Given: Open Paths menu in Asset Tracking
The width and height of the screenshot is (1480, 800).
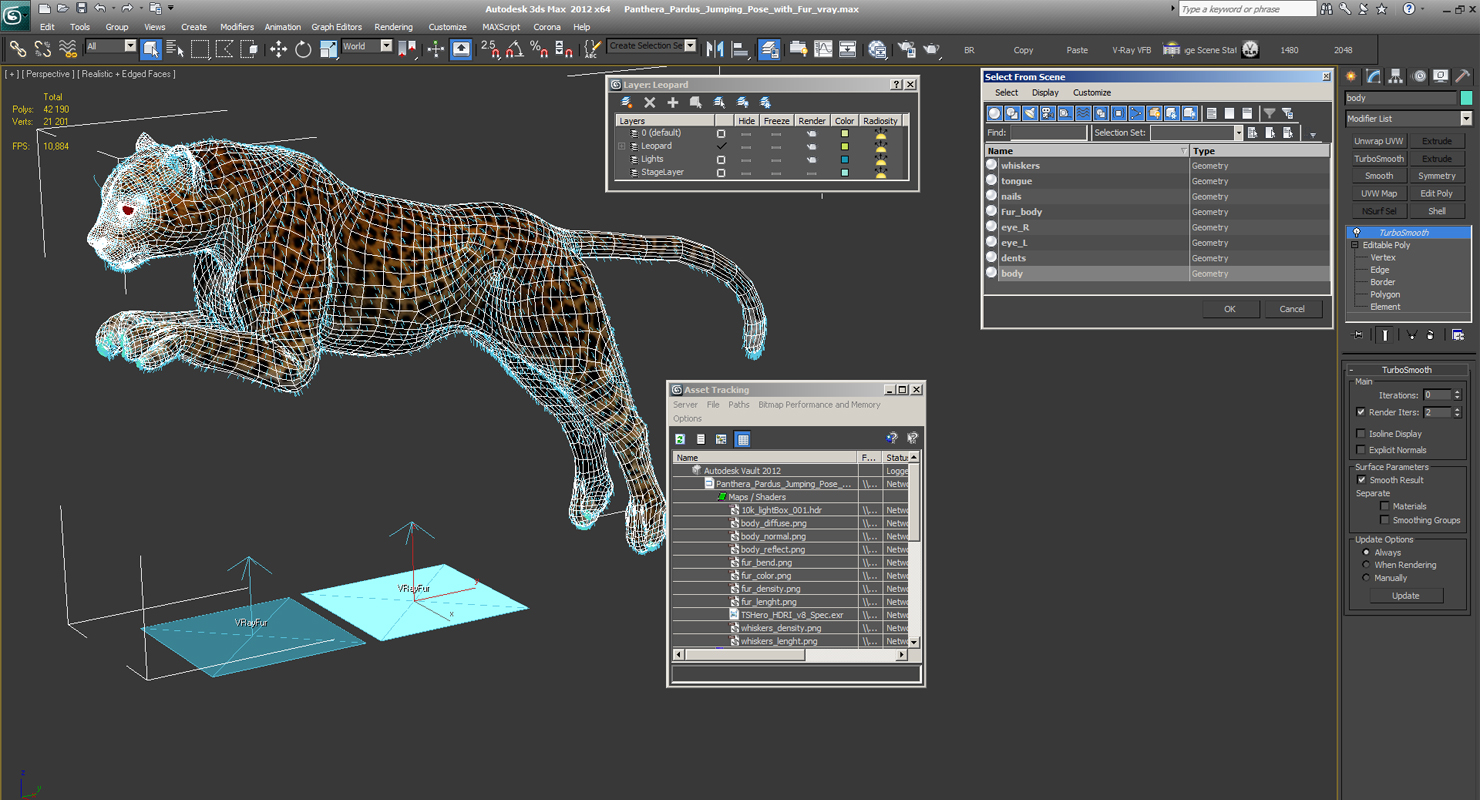Looking at the screenshot, I should 738,405.
